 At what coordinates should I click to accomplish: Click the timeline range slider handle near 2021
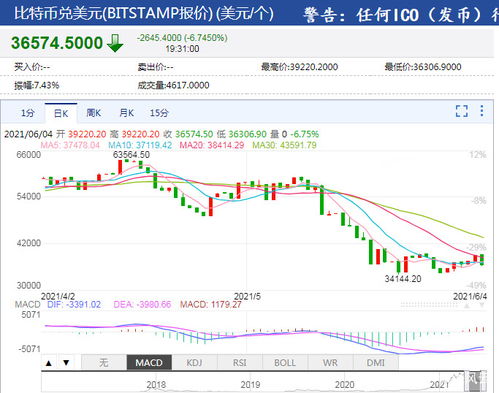pyautogui.click(x=475, y=382)
